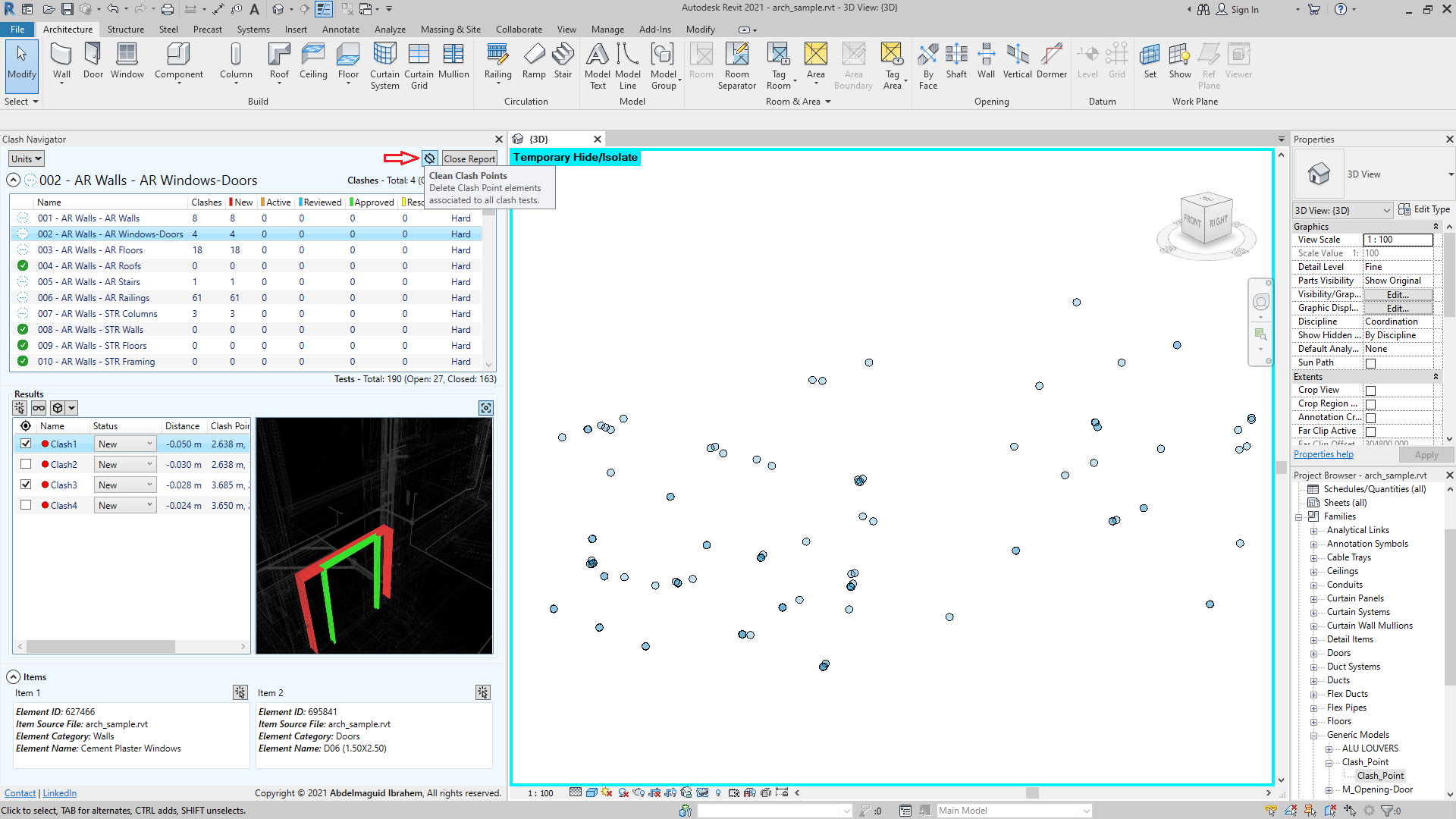Switch to the Systems tab

(x=253, y=30)
